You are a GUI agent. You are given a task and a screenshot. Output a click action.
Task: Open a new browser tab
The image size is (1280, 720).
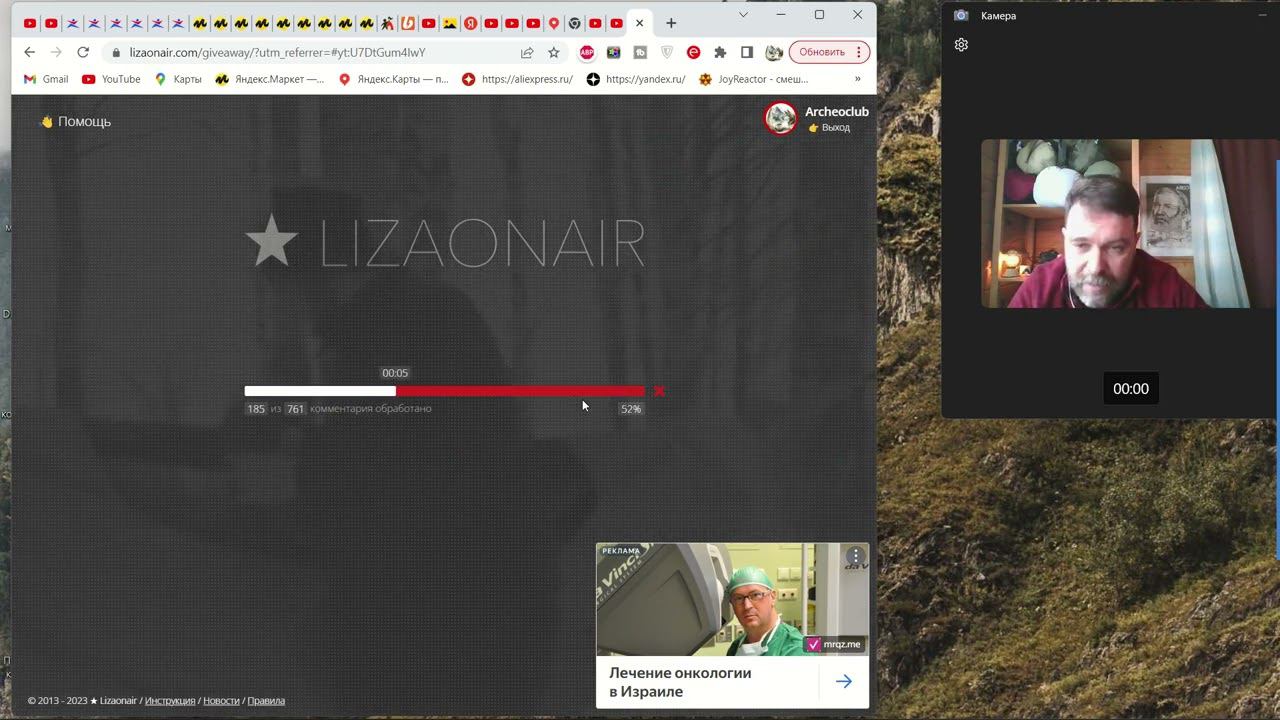[x=671, y=23]
